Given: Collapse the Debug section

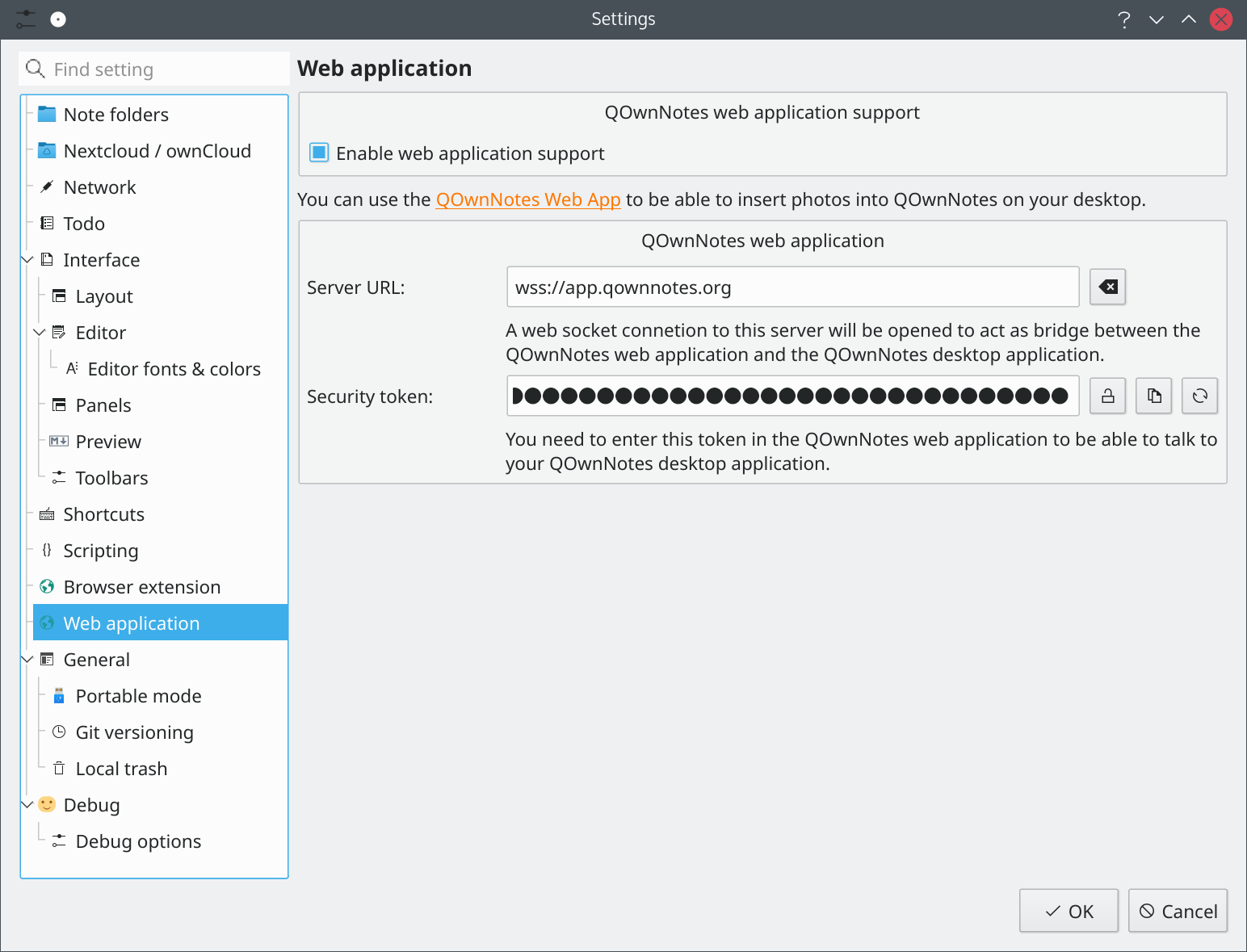Looking at the screenshot, I should click(27, 804).
